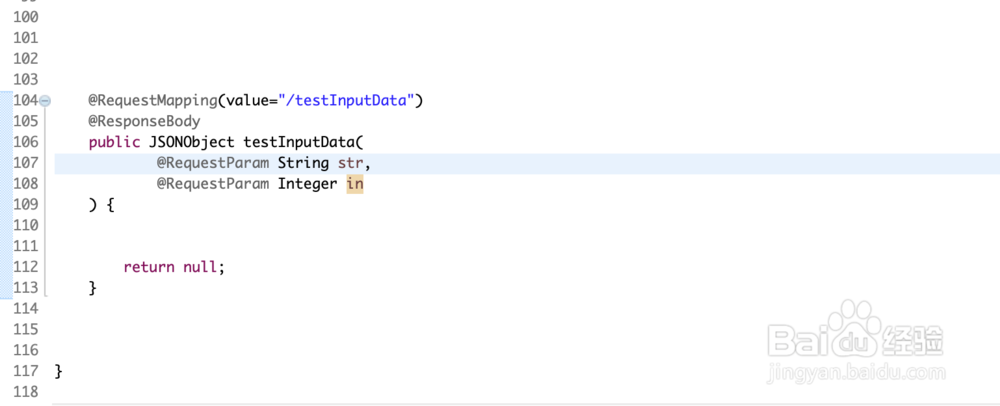
Task: Click line number 100 in the gutter
Action: point(25,17)
